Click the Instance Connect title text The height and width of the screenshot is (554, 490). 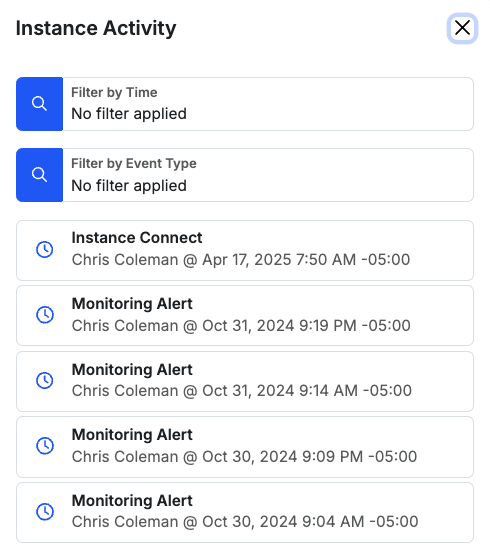137,237
